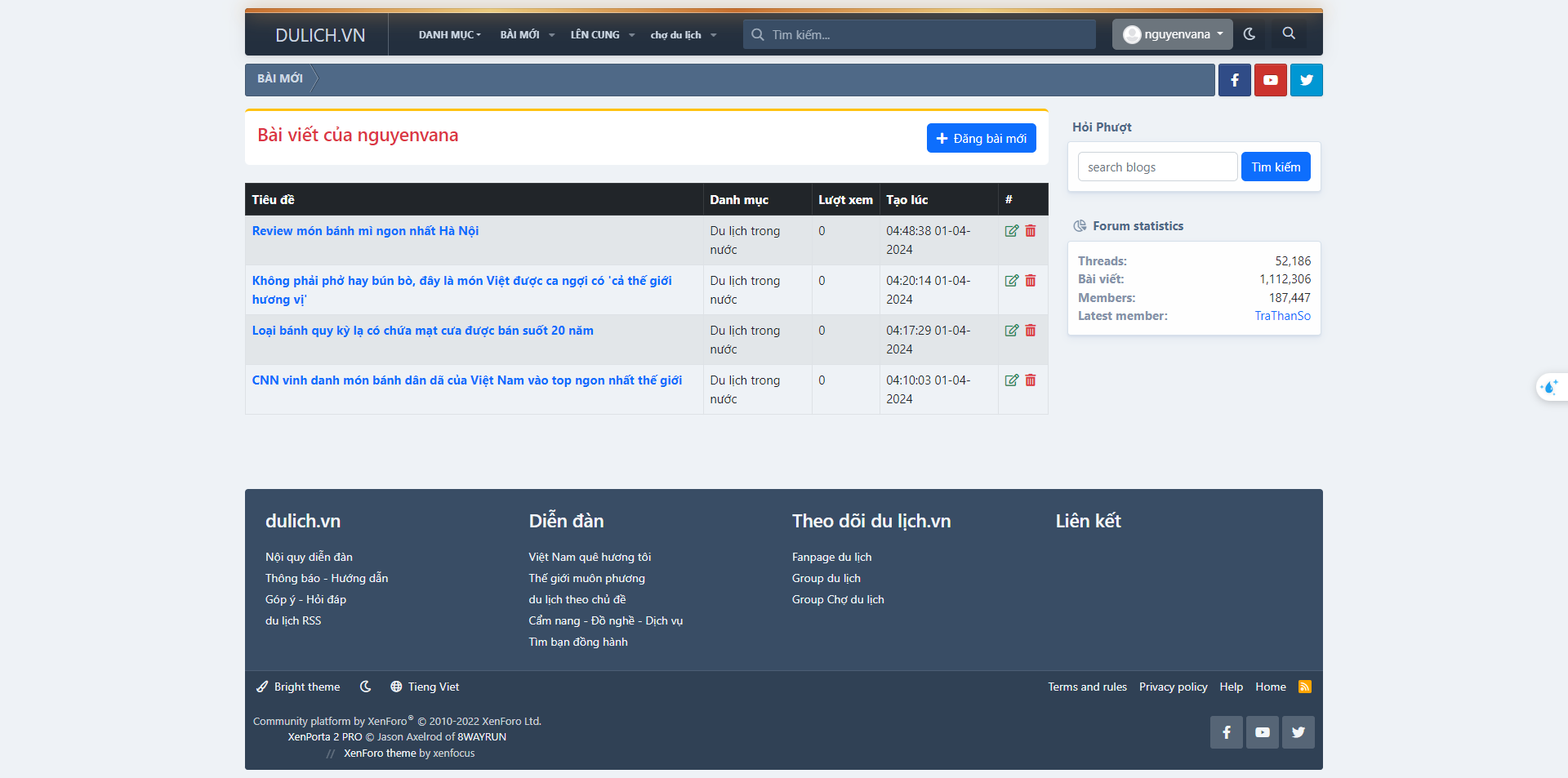Open 'CNN vinh danh món bánh dân dã' link

pyautogui.click(x=467, y=380)
